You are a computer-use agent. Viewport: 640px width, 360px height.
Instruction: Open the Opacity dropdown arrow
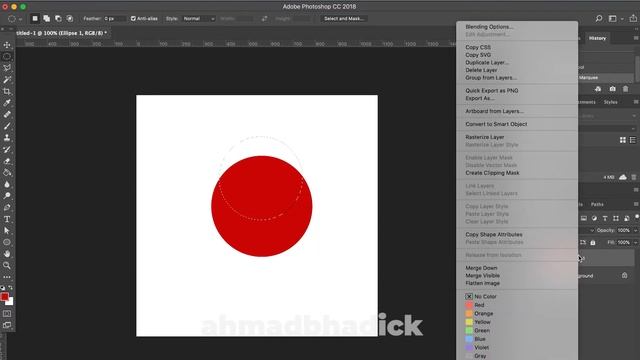(x=635, y=231)
